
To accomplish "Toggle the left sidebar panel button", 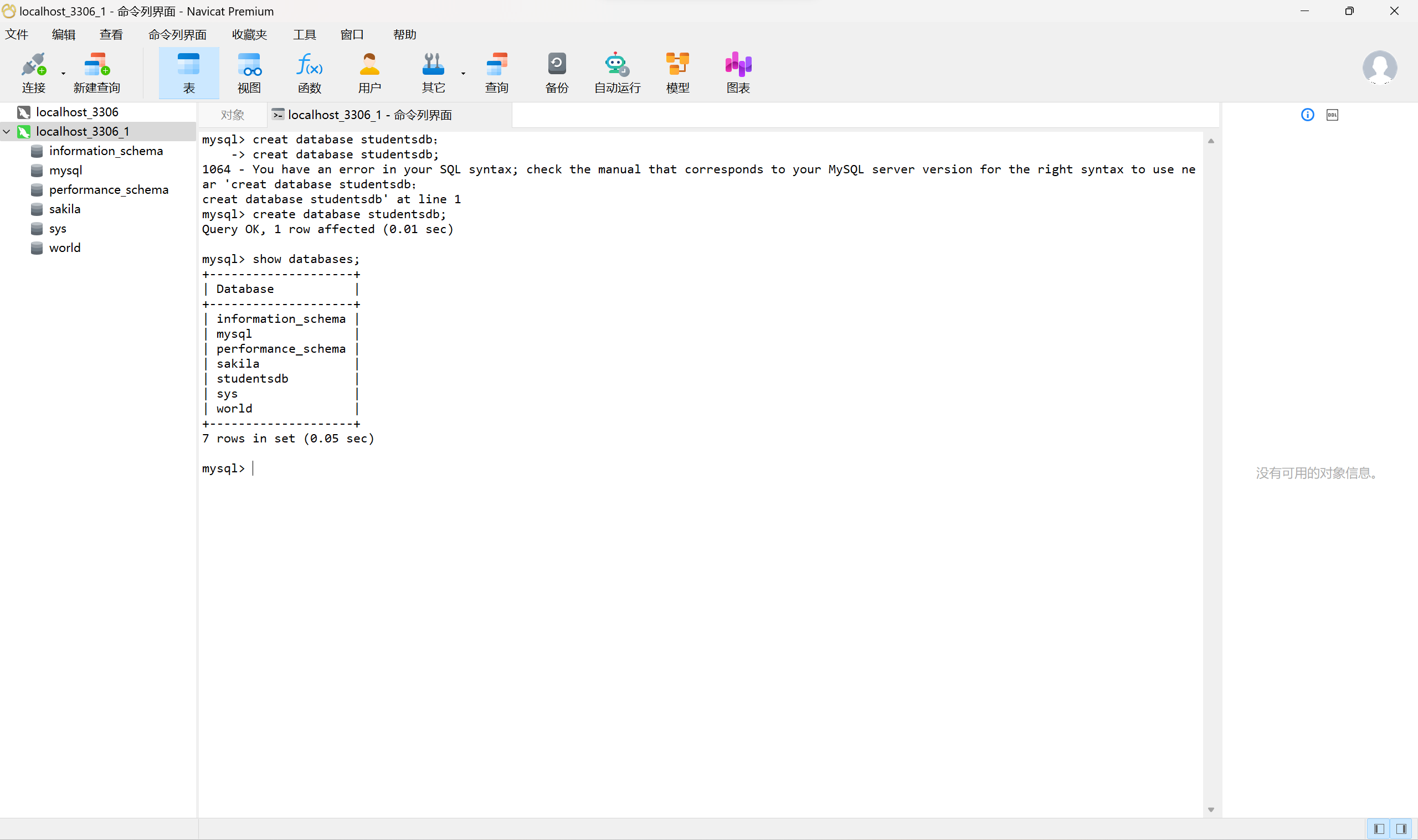I will (1379, 829).
